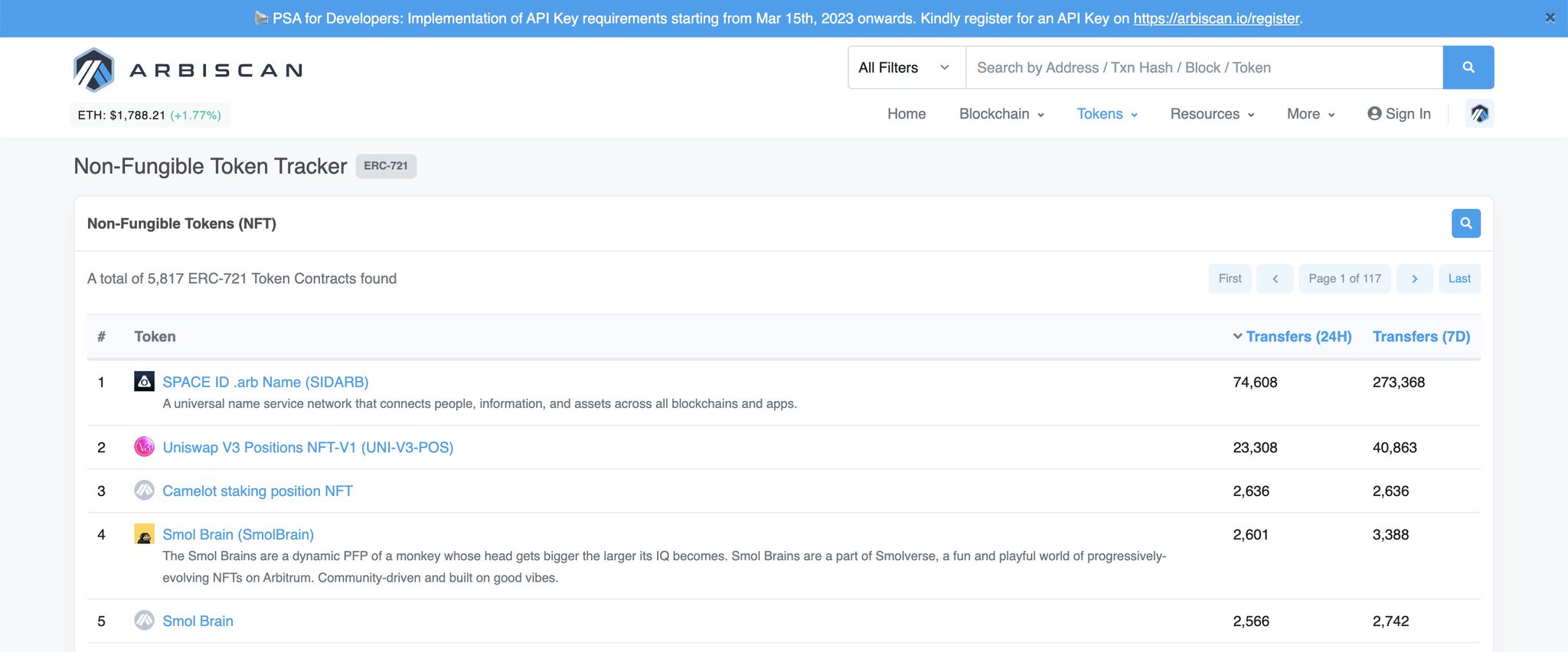Click Sign In
This screenshot has width=1568, height=652.
(x=1399, y=114)
